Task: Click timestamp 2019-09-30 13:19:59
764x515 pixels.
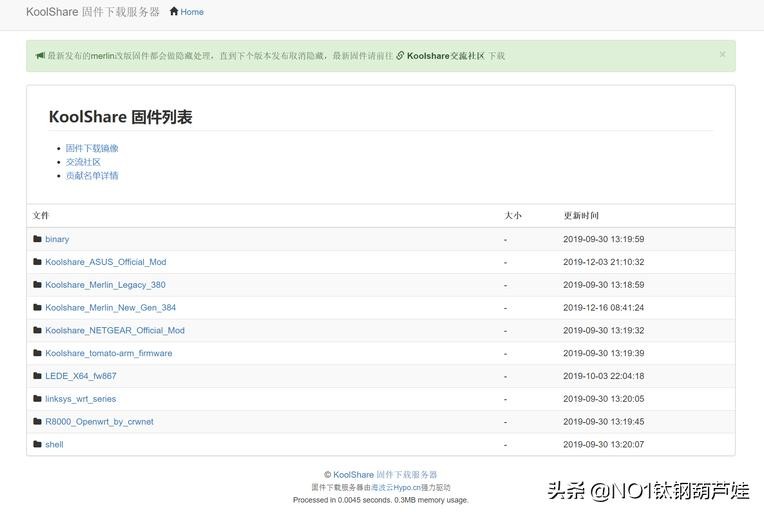Action: (604, 239)
